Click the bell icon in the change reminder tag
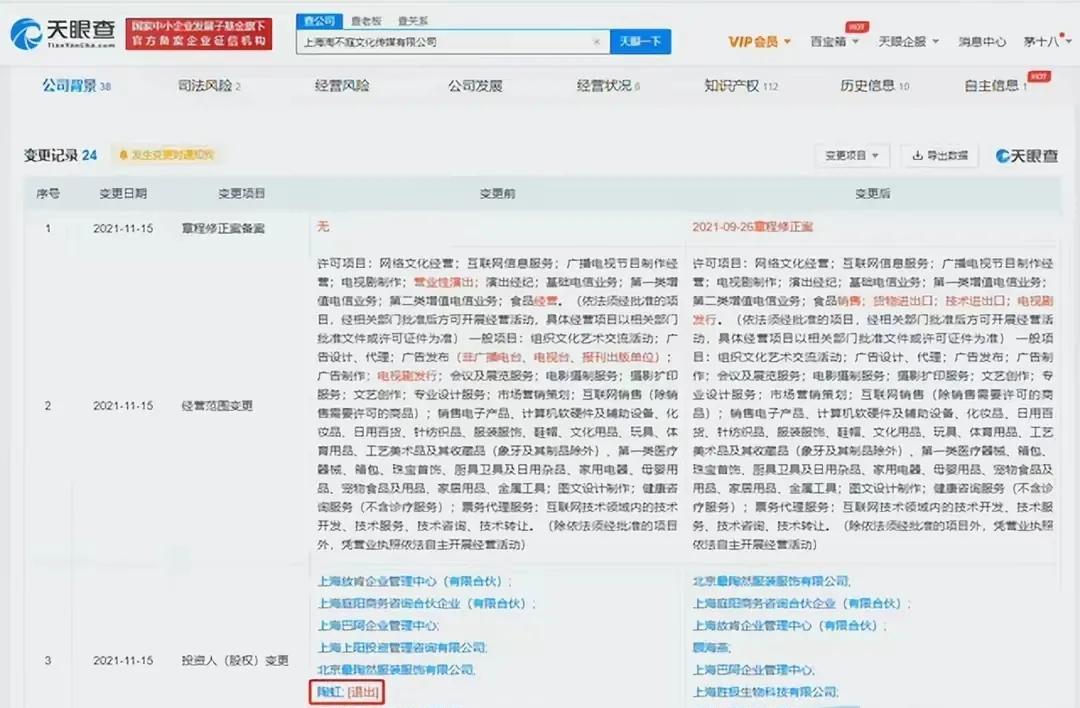The width and height of the screenshot is (1080, 708). pyautogui.click(x=123, y=155)
